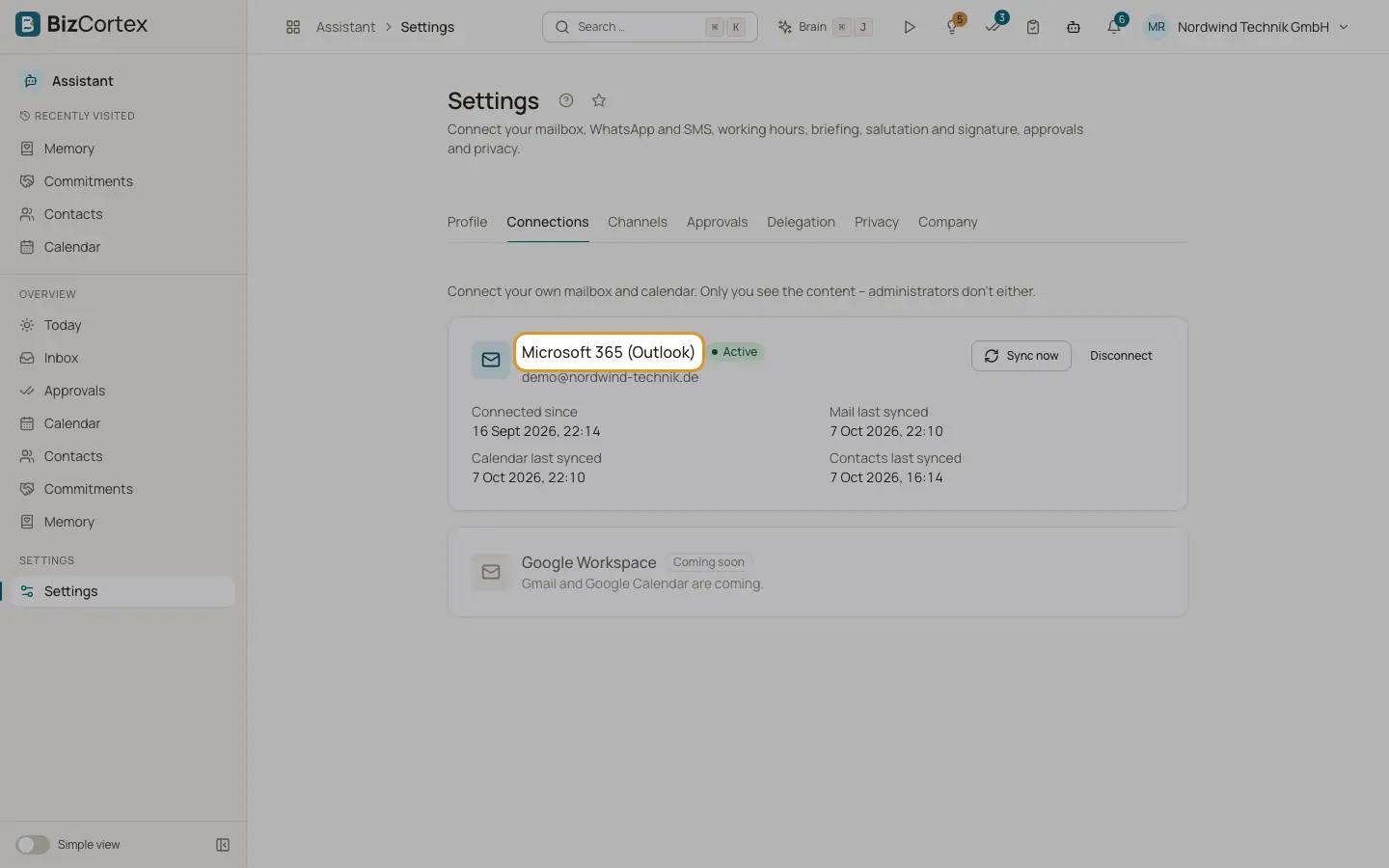
Task: Focus the Search field
Action: click(x=650, y=27)
